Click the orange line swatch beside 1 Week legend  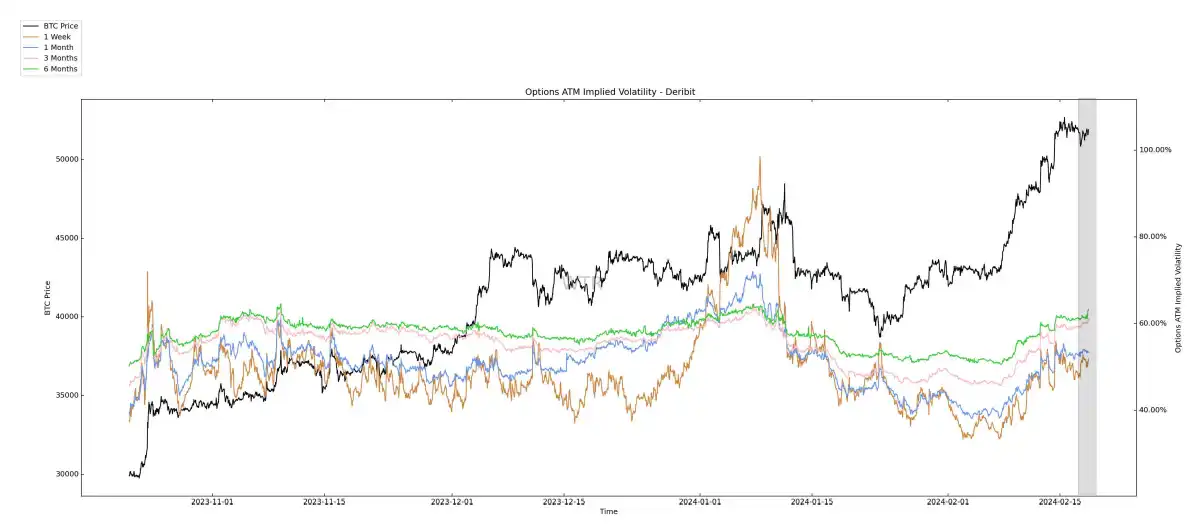(31, 36)
